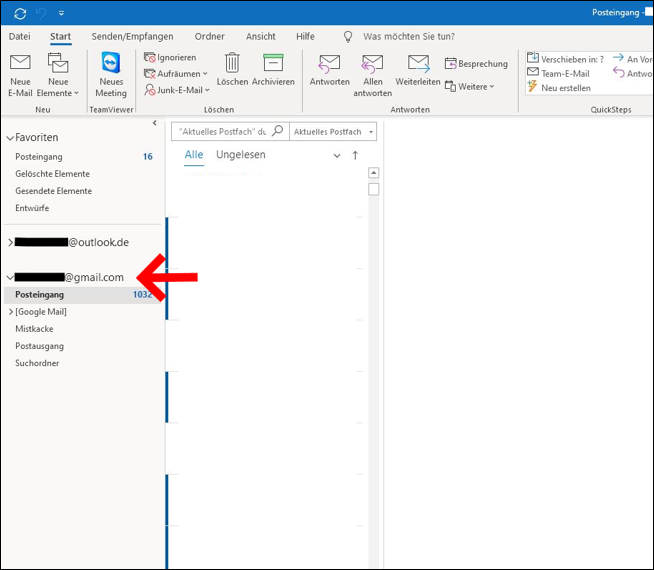The width and height of the screenshot is (654, 570).
Task: Select the Team-E-Mail quick step
Action: click(558, 73)
